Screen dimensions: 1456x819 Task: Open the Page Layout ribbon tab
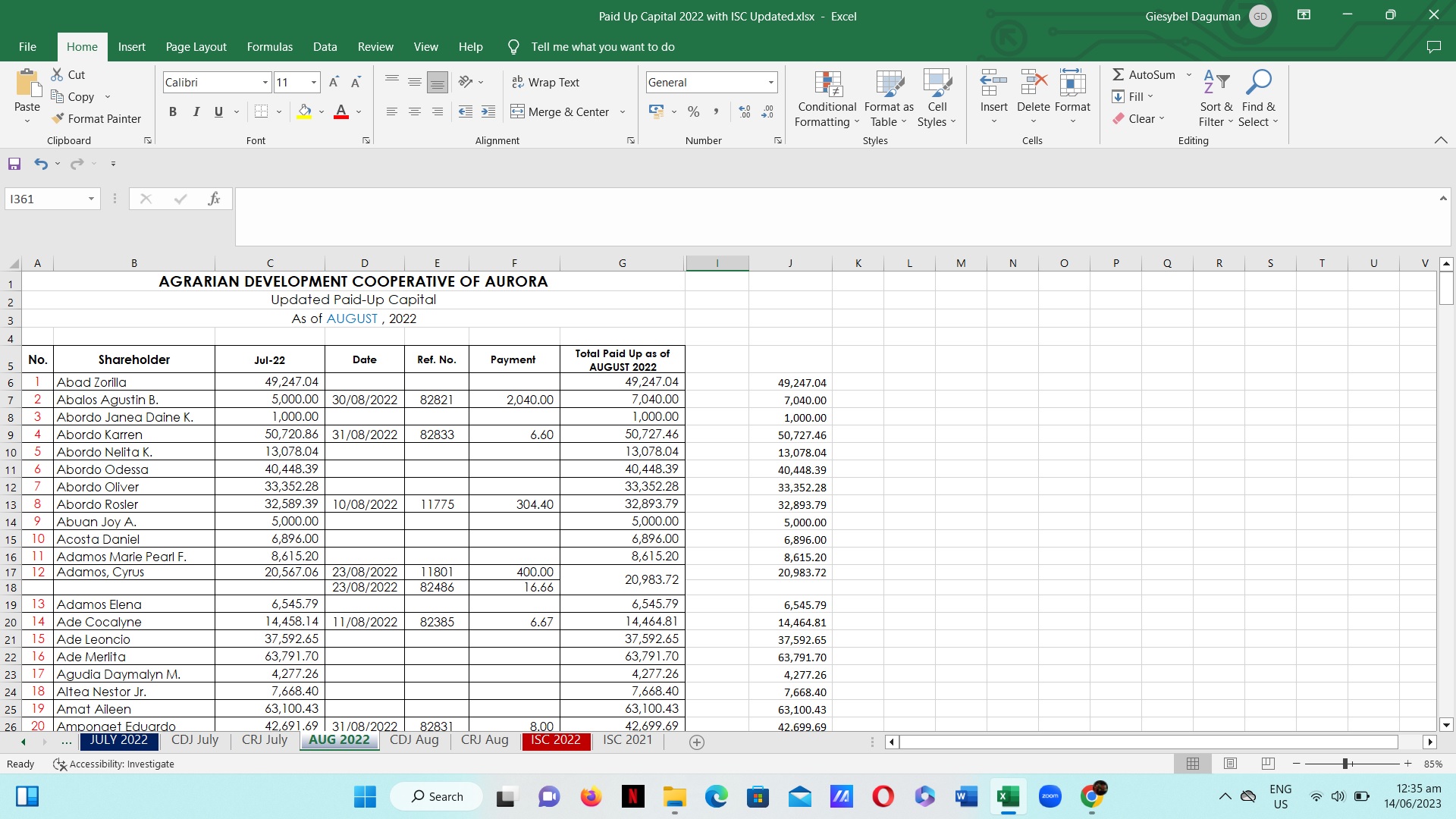pos(196,47)
